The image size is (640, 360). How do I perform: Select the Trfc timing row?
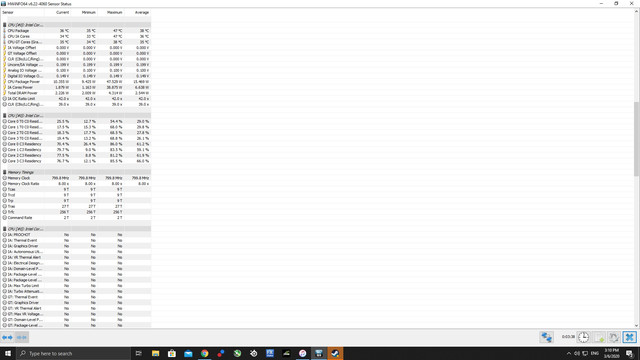(x=76, y=212)
